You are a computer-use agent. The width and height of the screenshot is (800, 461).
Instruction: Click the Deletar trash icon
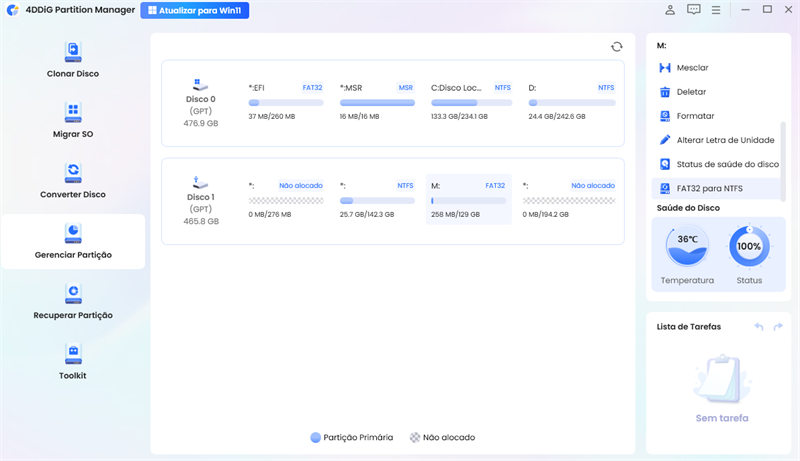click(x=665, y=92)
